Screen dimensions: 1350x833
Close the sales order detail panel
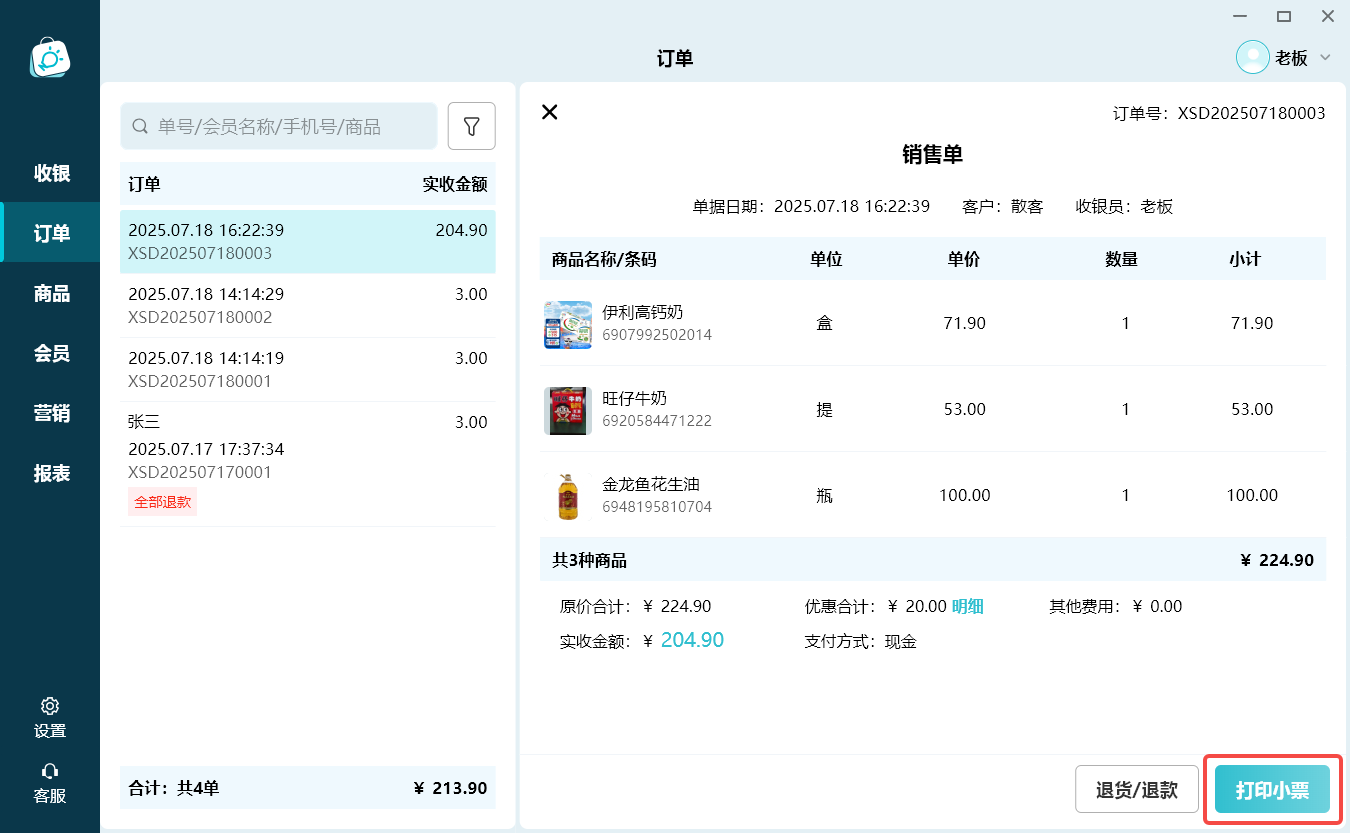click(549, 112)
